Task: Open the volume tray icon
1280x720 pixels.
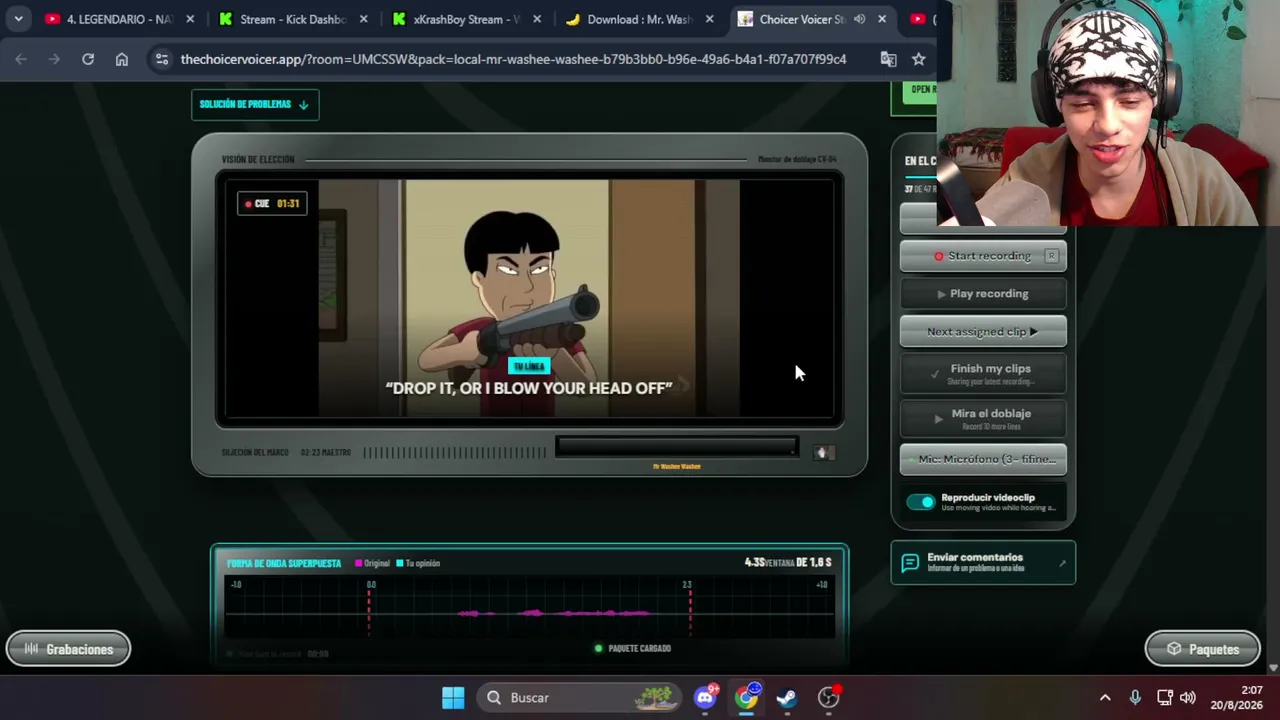Action: pyautogui.click(x=1188, y=698)
